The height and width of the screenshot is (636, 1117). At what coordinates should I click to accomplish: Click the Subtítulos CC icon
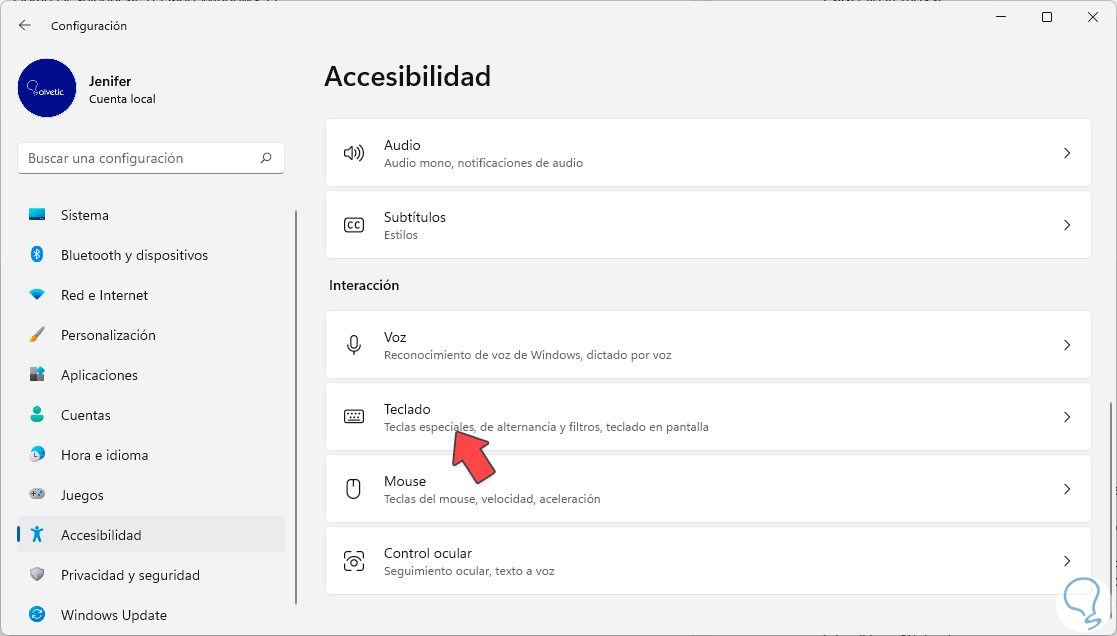353,225
